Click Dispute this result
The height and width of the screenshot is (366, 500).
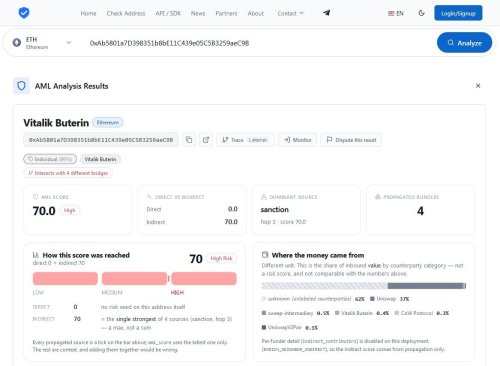click(x=351, y=140)
